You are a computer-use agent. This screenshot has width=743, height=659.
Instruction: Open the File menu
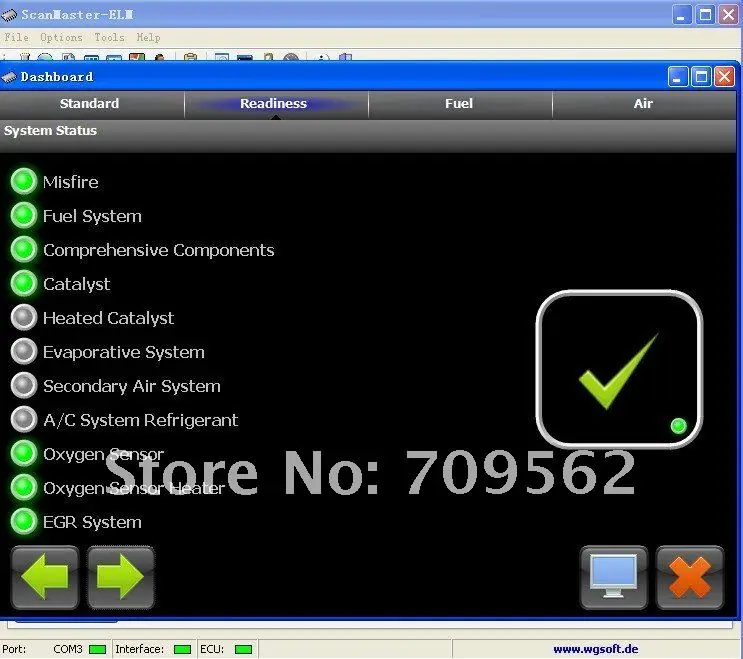(x=17, y=37)
